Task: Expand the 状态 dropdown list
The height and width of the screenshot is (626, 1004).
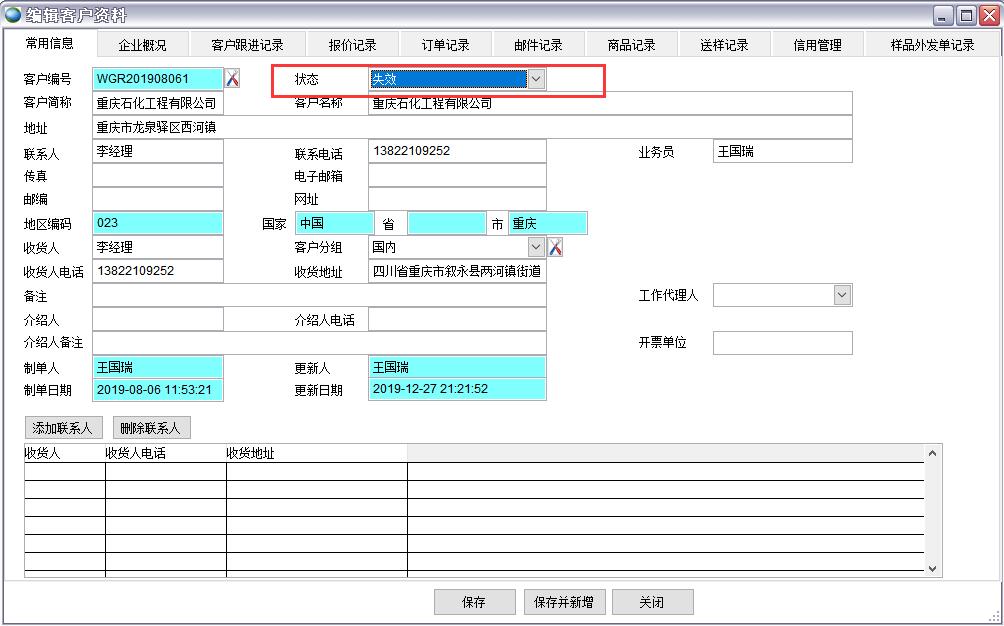Action: tap(536, 79)
